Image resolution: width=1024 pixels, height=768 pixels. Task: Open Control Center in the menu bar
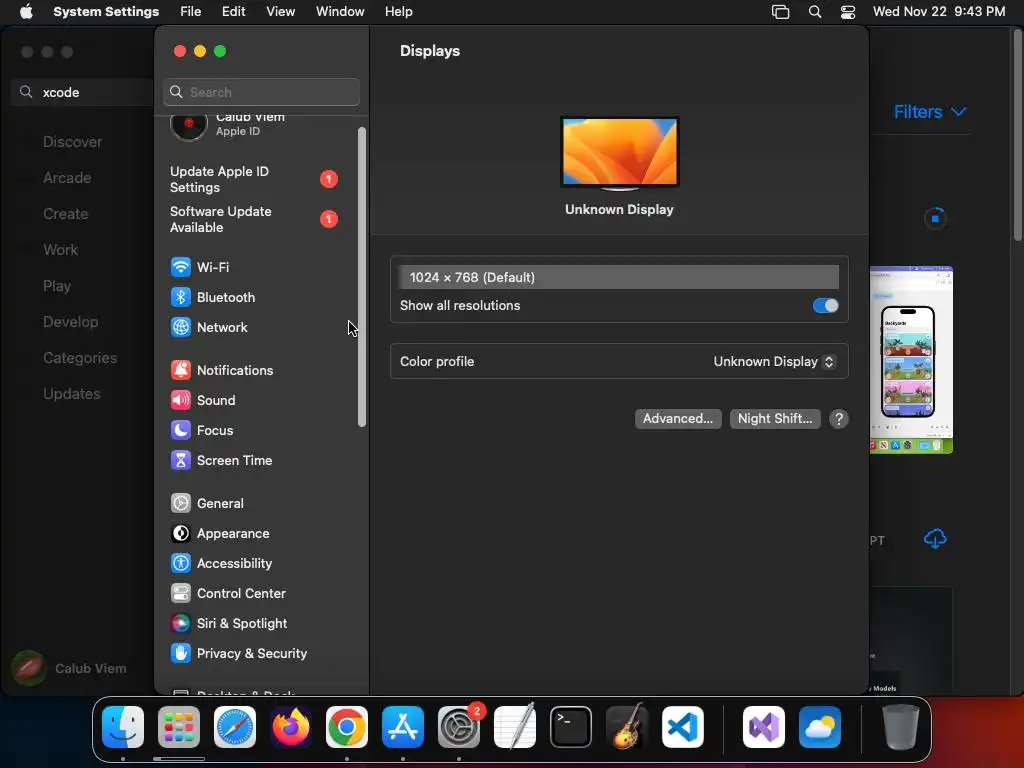848,12
